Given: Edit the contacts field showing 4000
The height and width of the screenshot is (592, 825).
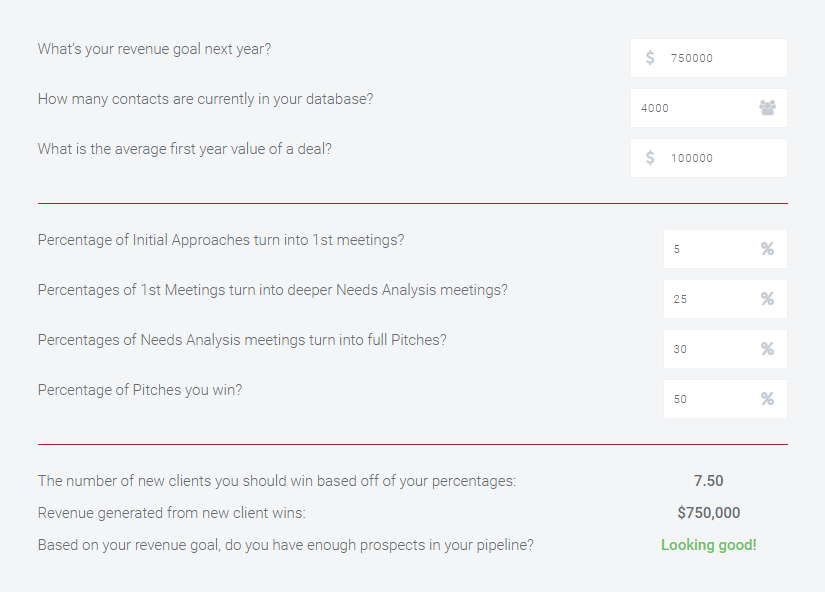Looking at the screenshot, I should pos(709,108).
